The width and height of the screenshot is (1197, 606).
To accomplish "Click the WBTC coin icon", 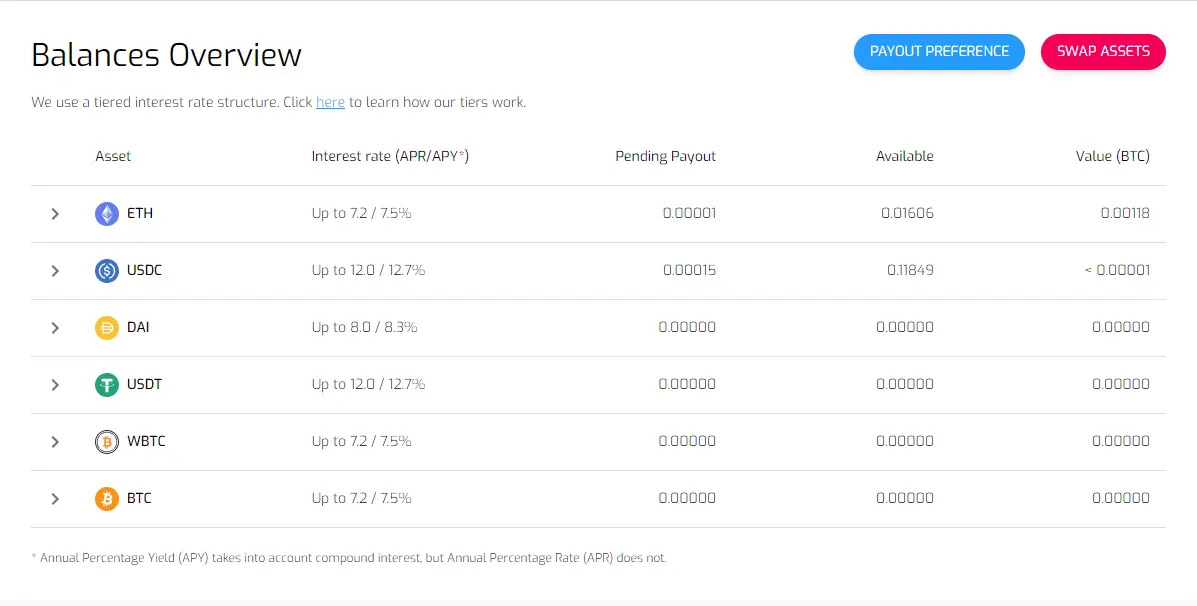I will coord(107,442).
